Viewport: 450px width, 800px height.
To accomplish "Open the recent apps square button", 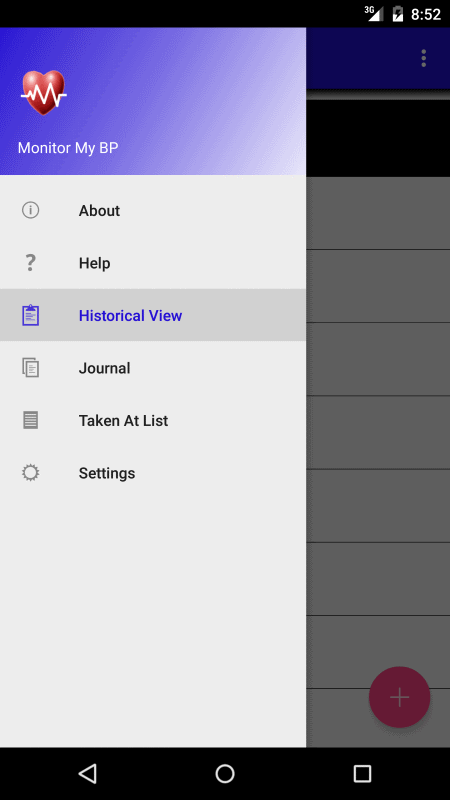I will (362, 773).
